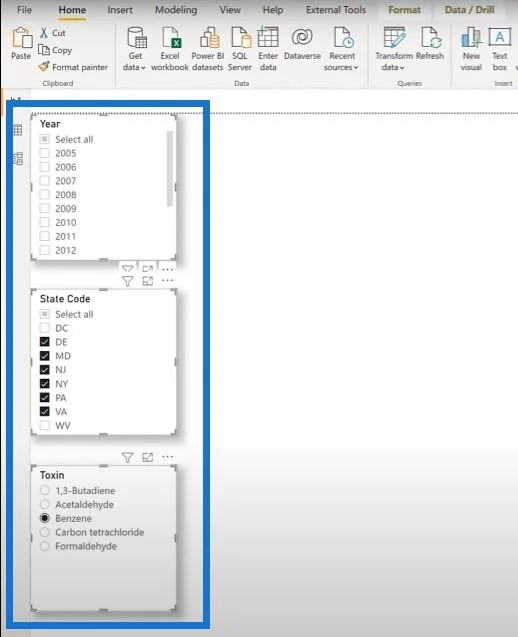The width and height of the screenshot is (518, 637).
Task: Uncheck the NJ state box
Action: tap(45, 370)
